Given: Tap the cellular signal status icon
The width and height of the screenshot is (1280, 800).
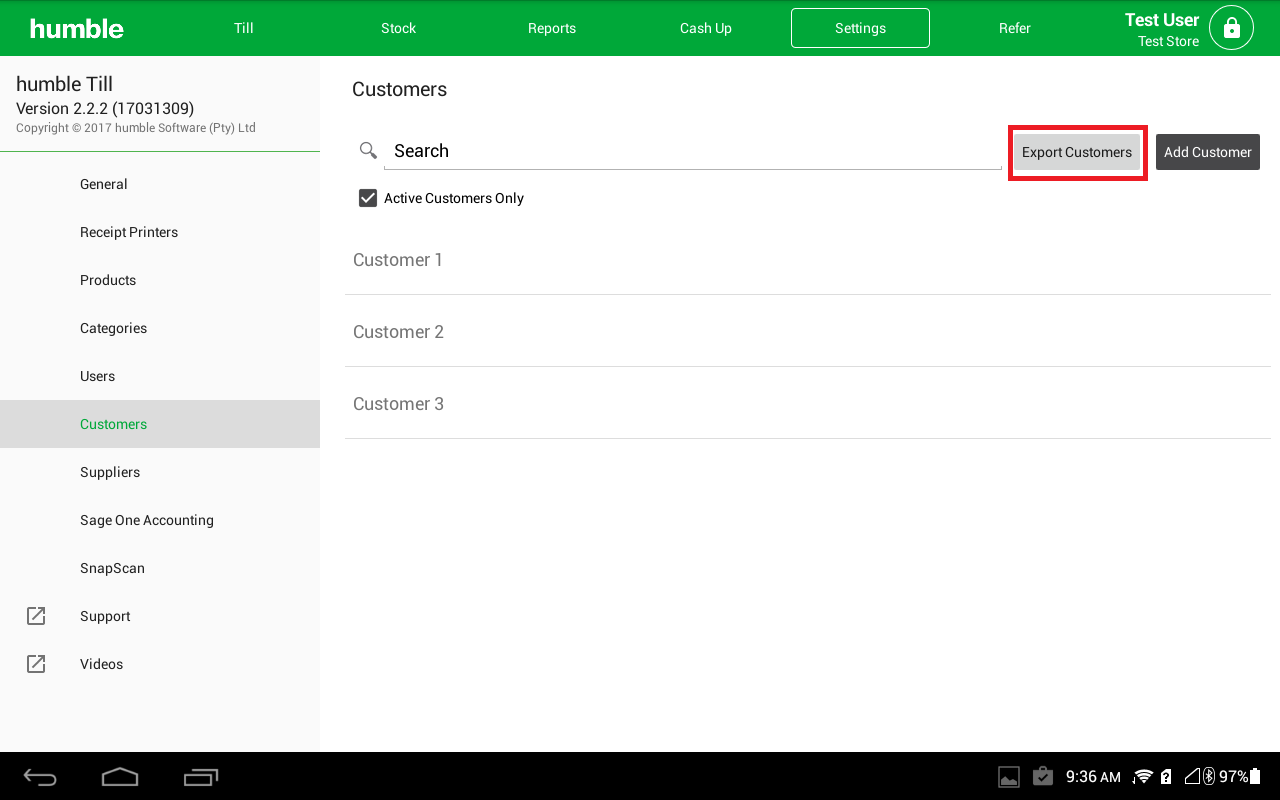Looking at the screenshot, I should (1192, 777).
